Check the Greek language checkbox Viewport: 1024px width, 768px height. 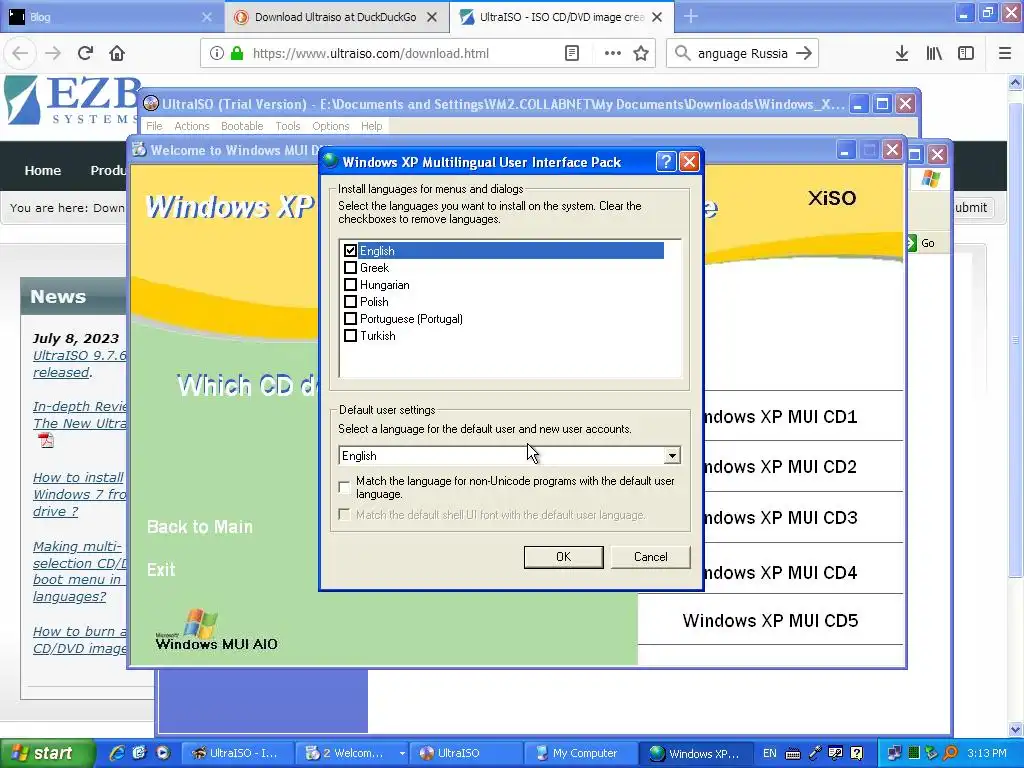click(x=350, y=268)
